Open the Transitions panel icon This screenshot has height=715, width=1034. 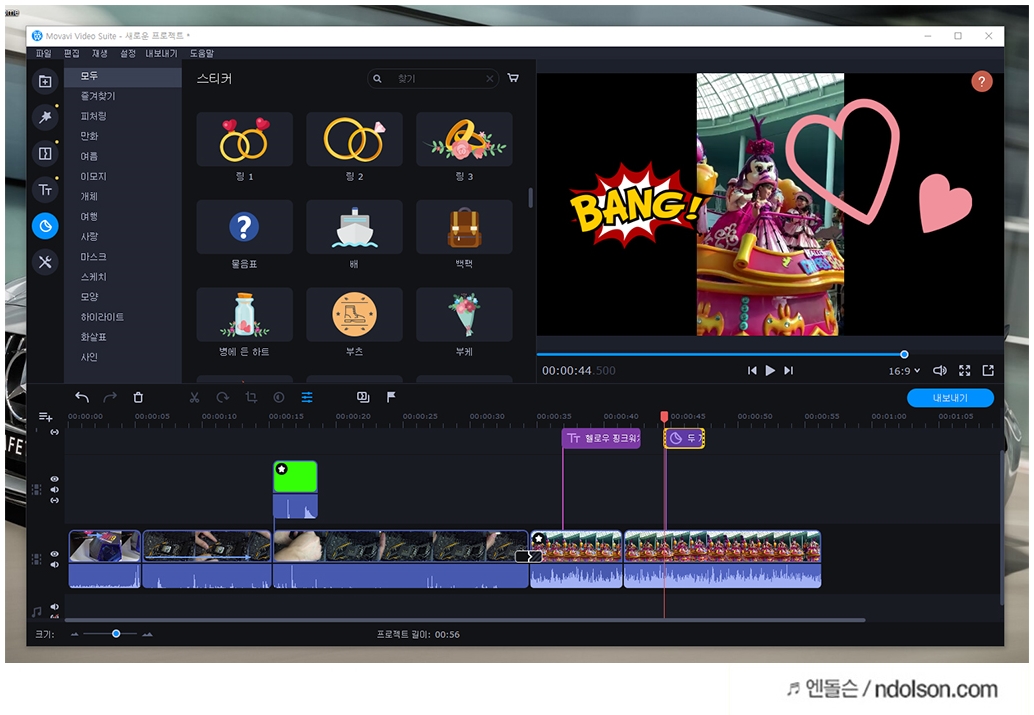pos(45,154)
